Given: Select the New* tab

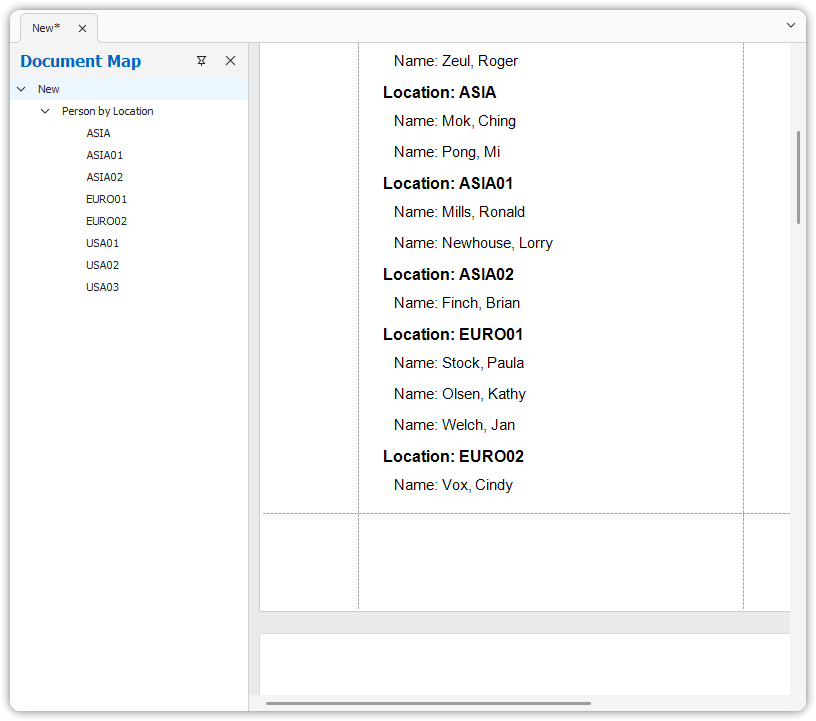Looking at the screenshot, I should click(x=46, y=28).
